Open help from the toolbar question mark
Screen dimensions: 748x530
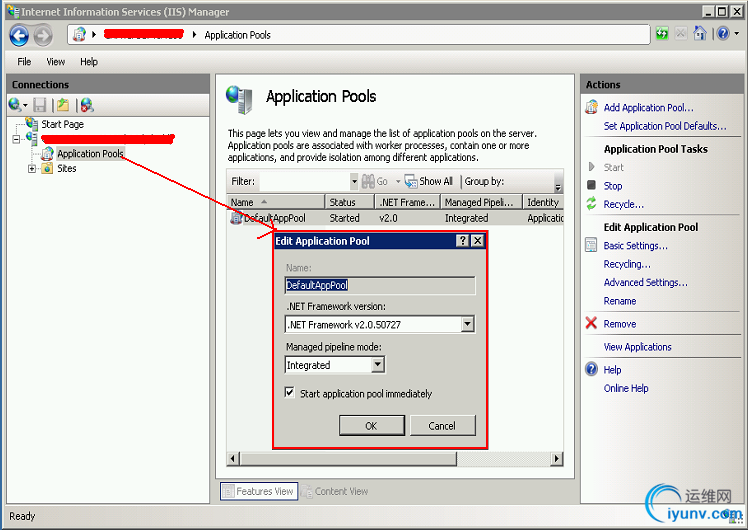(x=723, y=34)
